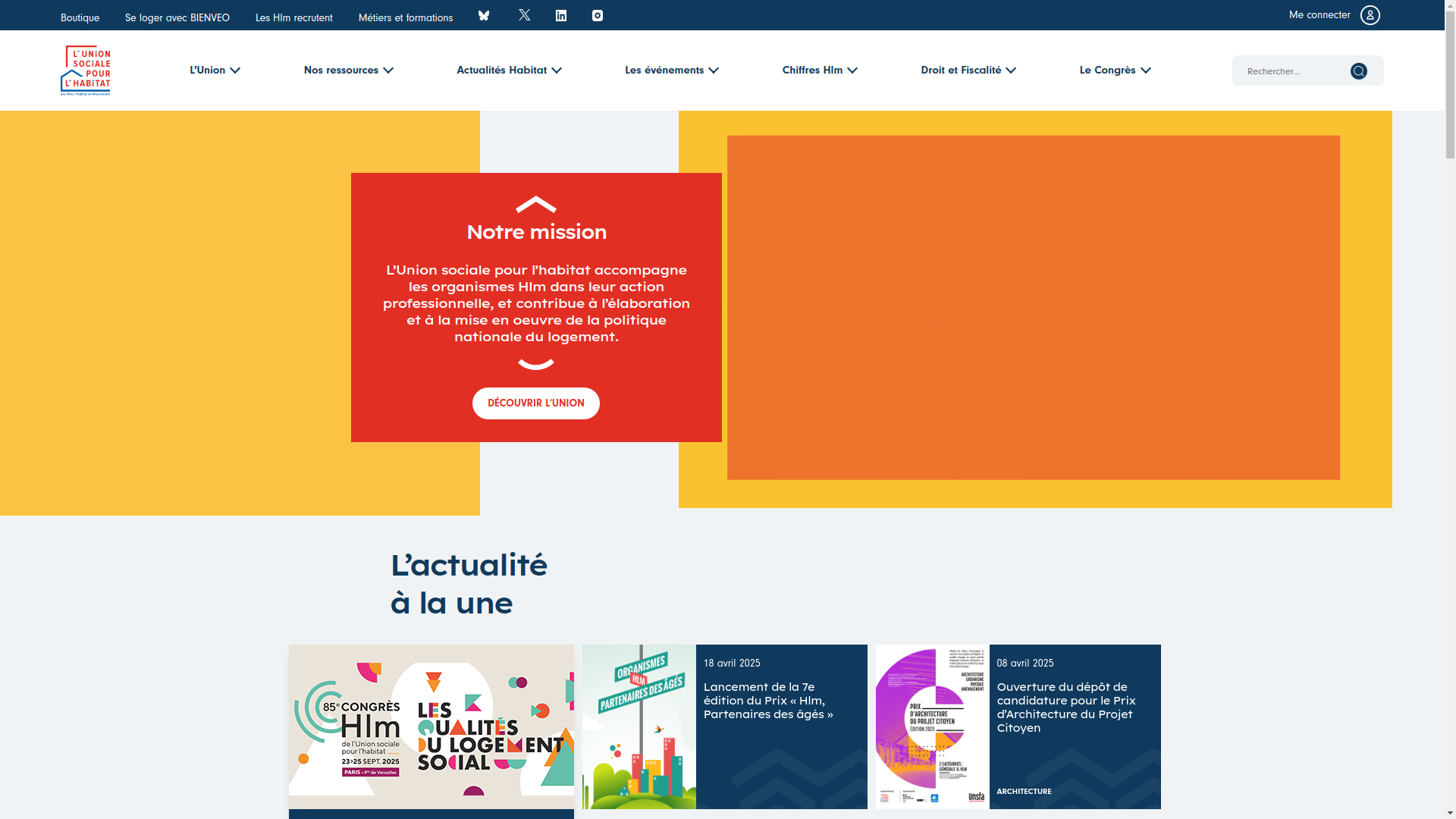1456x819 pixels.
Task: Expand the Actualités Habitat menu
Action: tap(509, 70)
